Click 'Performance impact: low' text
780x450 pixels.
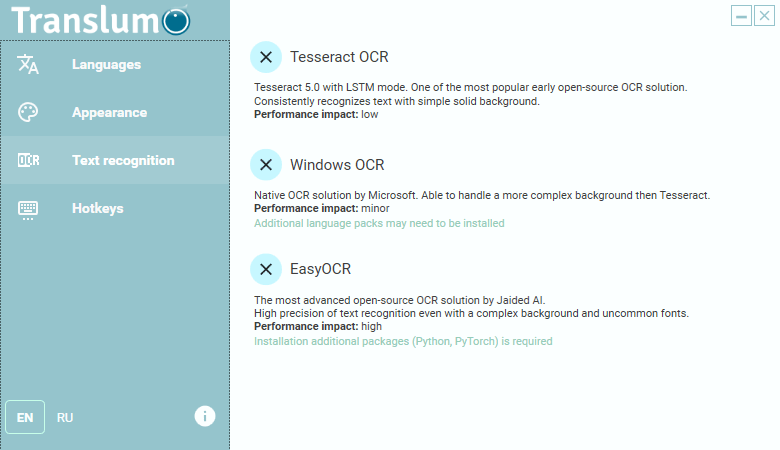pyautogui.click(x=316, y=114)
